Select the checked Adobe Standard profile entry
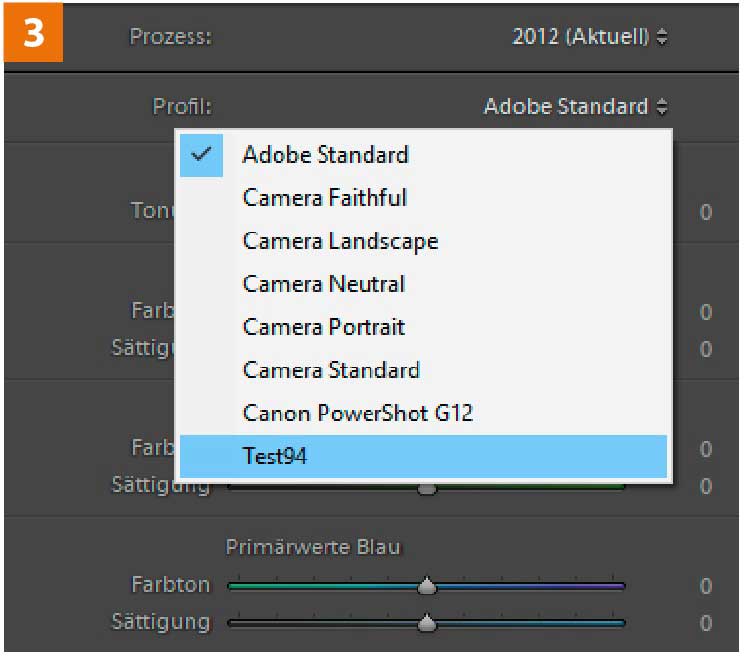This screenshot has height=658, width=745. [x=325, y=155]
